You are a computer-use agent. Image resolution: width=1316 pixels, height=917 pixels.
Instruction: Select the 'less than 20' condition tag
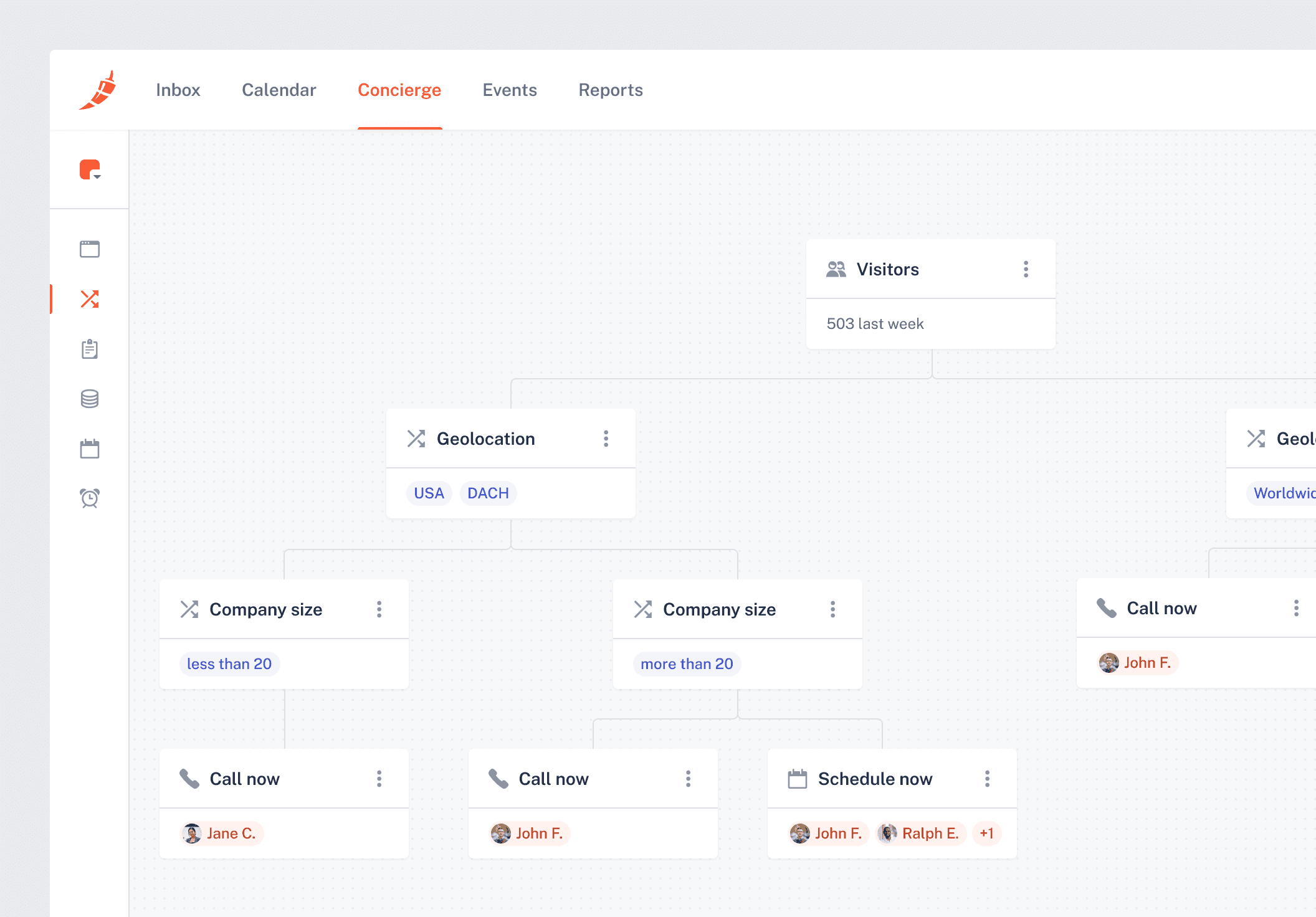229,664
